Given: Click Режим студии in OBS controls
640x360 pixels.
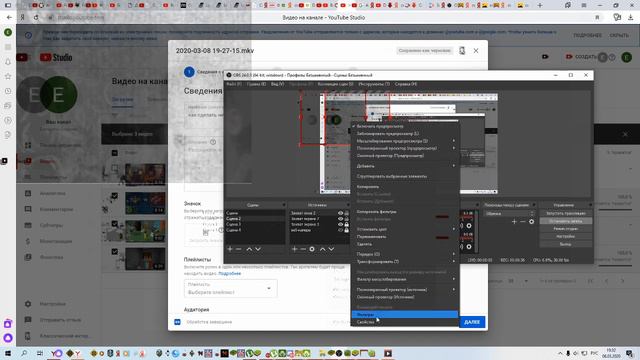Looking at the screenshot, I should point(565,229).
